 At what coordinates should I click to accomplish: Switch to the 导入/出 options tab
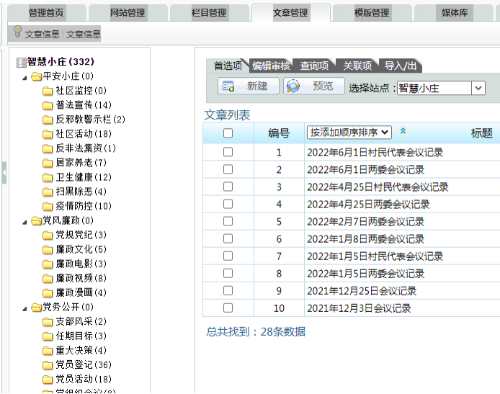click(401, 66)
